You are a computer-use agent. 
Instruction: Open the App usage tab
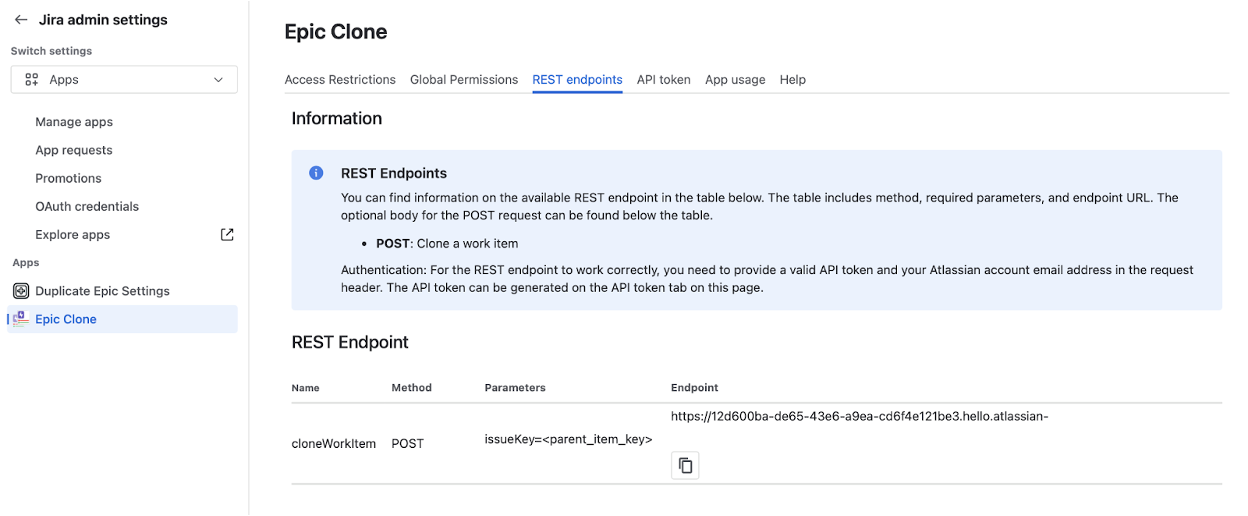(735, 80)
